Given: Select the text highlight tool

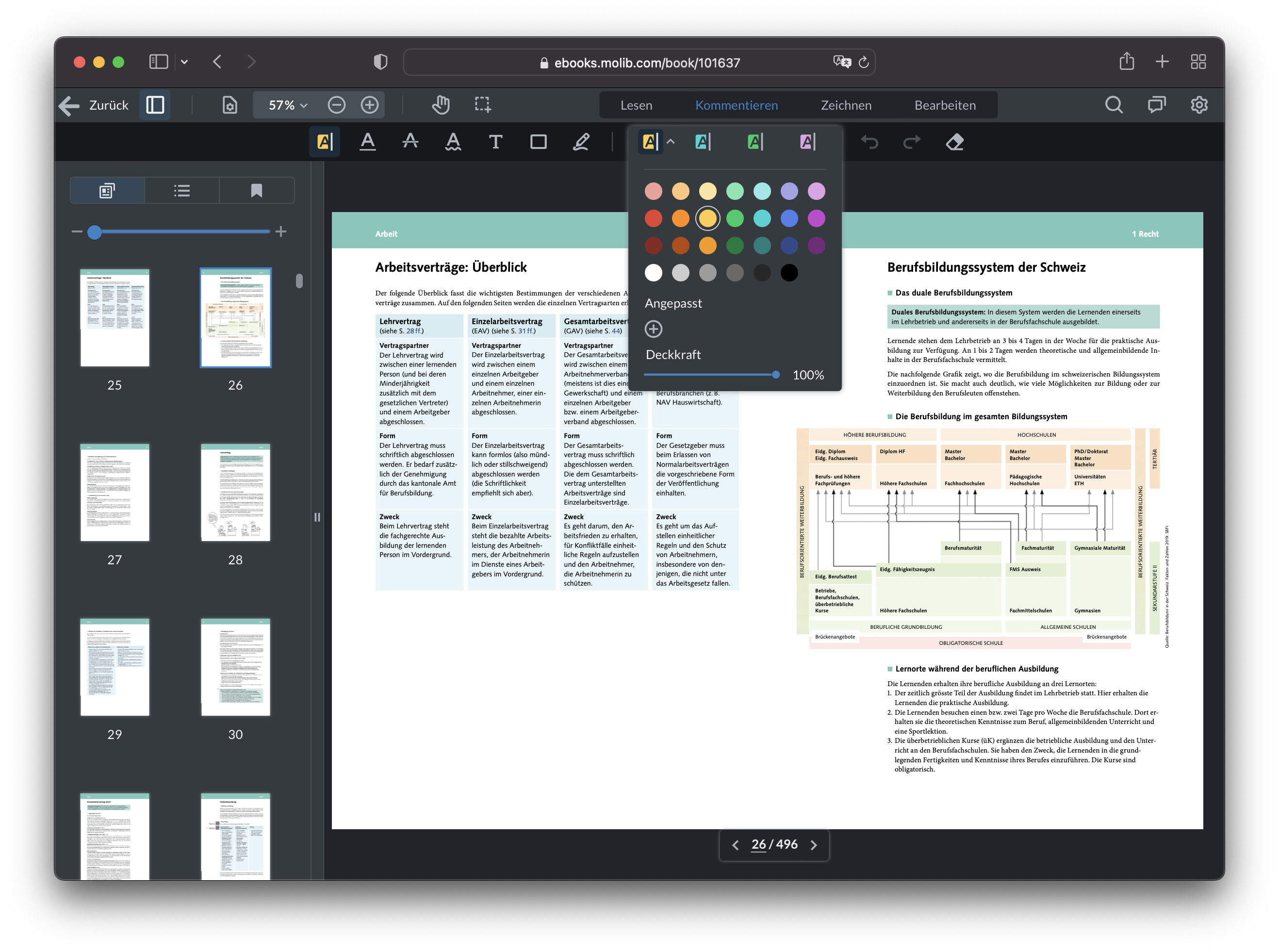Looking at the screenshot, I should [324, 142].
